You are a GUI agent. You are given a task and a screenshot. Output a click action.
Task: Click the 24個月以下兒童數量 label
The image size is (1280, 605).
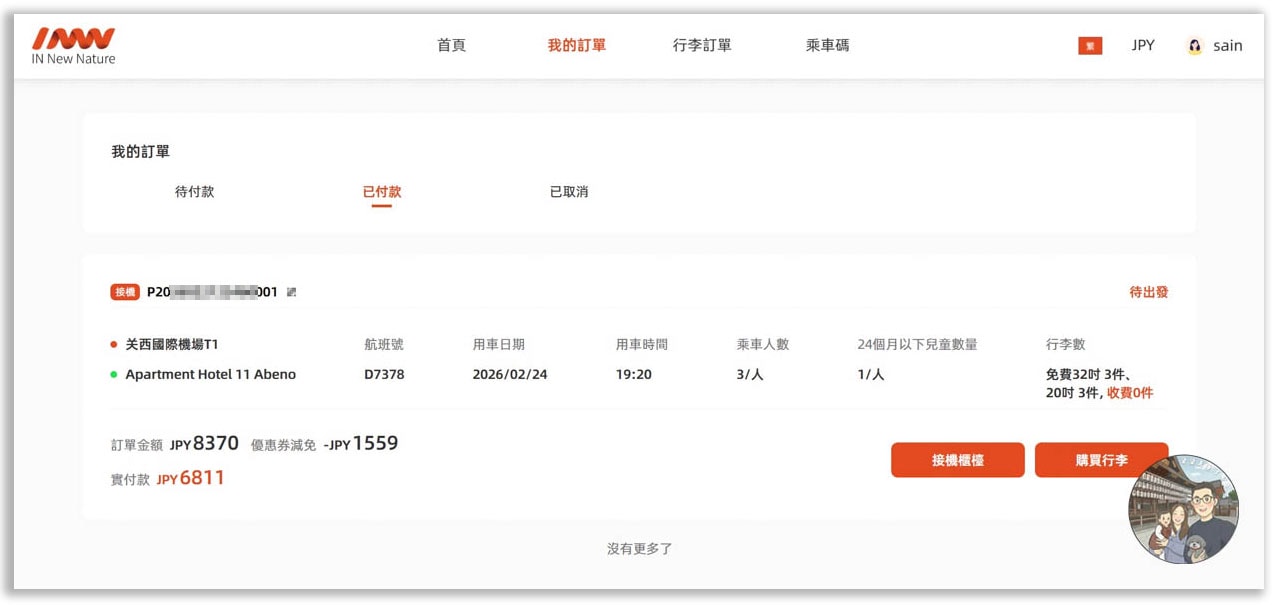(x=917, y=344)
